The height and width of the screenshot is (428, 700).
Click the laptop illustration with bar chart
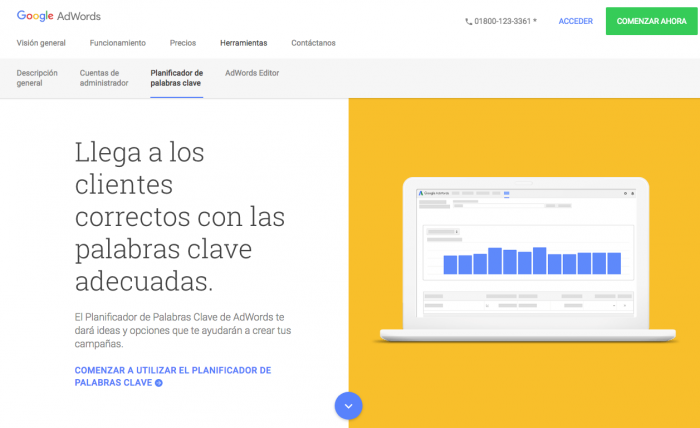click(527, 260)
